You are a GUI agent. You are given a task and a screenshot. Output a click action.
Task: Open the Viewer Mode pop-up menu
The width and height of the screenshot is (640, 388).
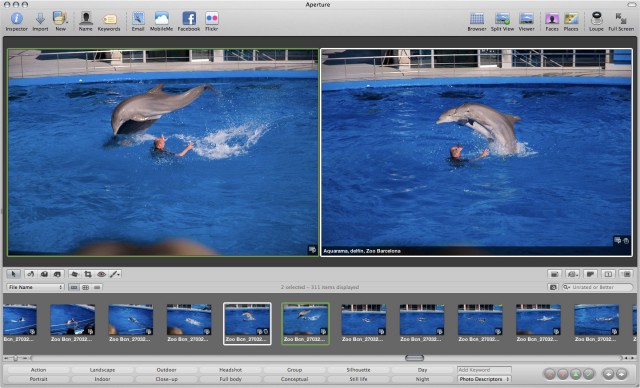tap(573, 274)
